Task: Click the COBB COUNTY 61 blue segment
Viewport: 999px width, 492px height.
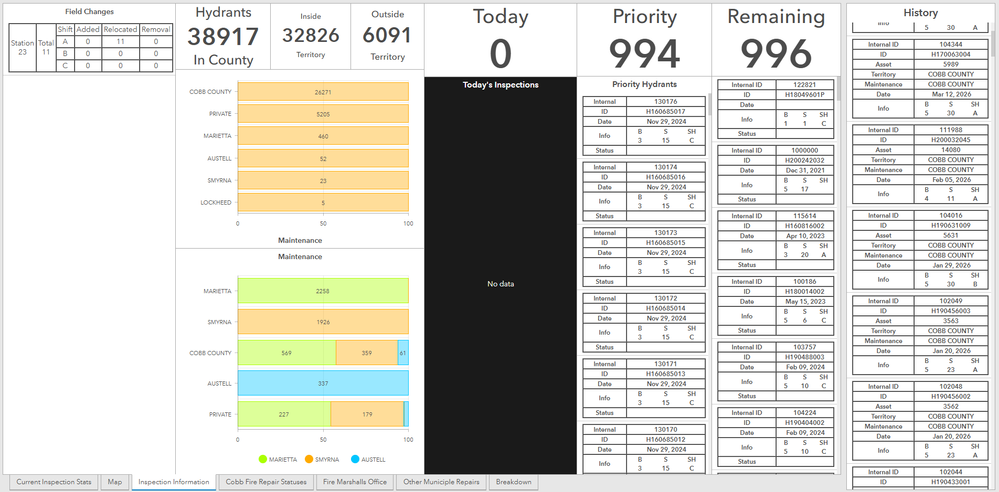Action: pos(403,352)
